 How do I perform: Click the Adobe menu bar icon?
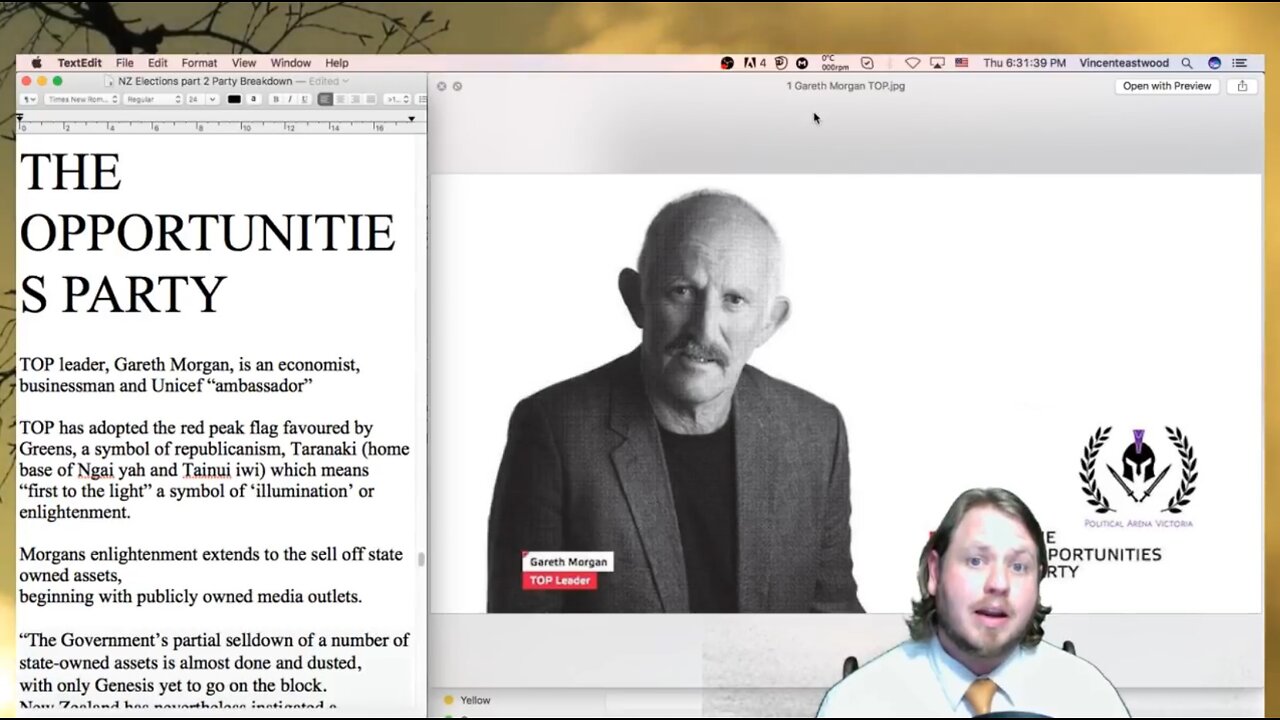(x=755, y=63)
